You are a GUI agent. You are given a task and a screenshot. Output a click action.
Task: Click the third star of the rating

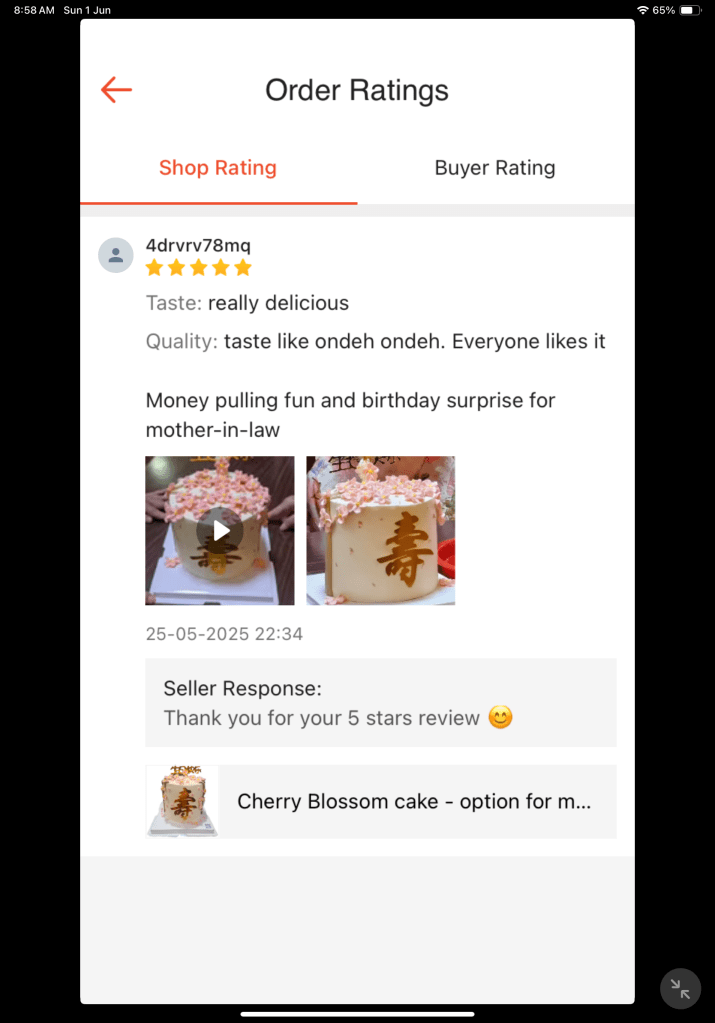tap(198, 267)
